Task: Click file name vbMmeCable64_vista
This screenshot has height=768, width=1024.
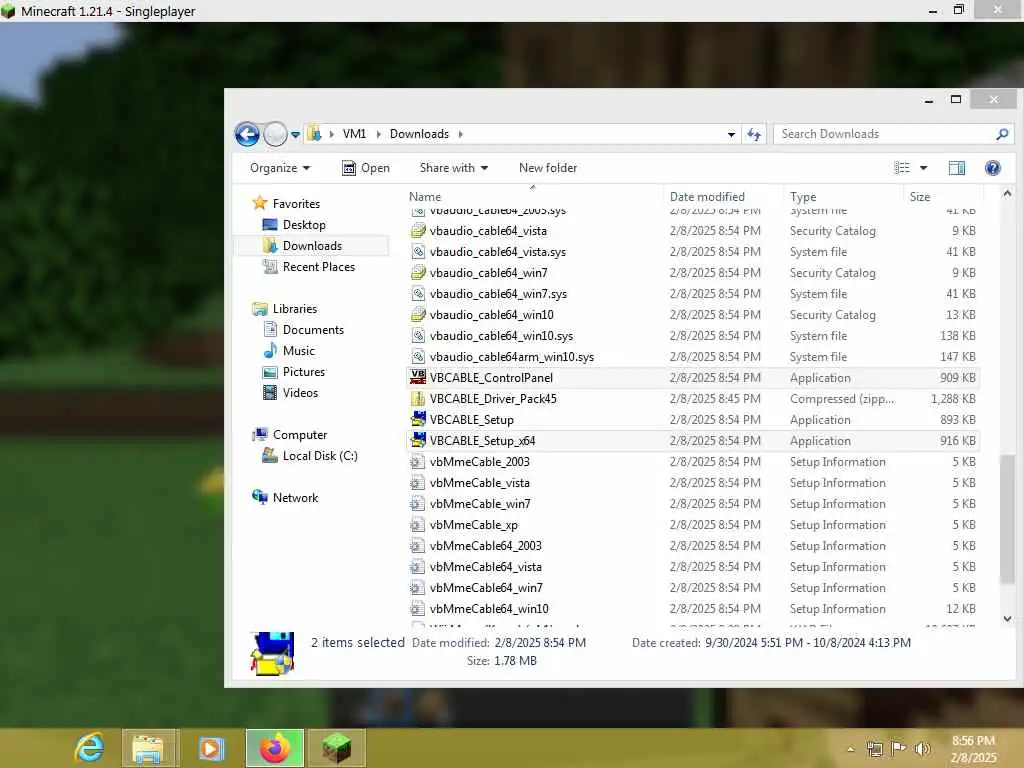Action: tap(485, 567)
